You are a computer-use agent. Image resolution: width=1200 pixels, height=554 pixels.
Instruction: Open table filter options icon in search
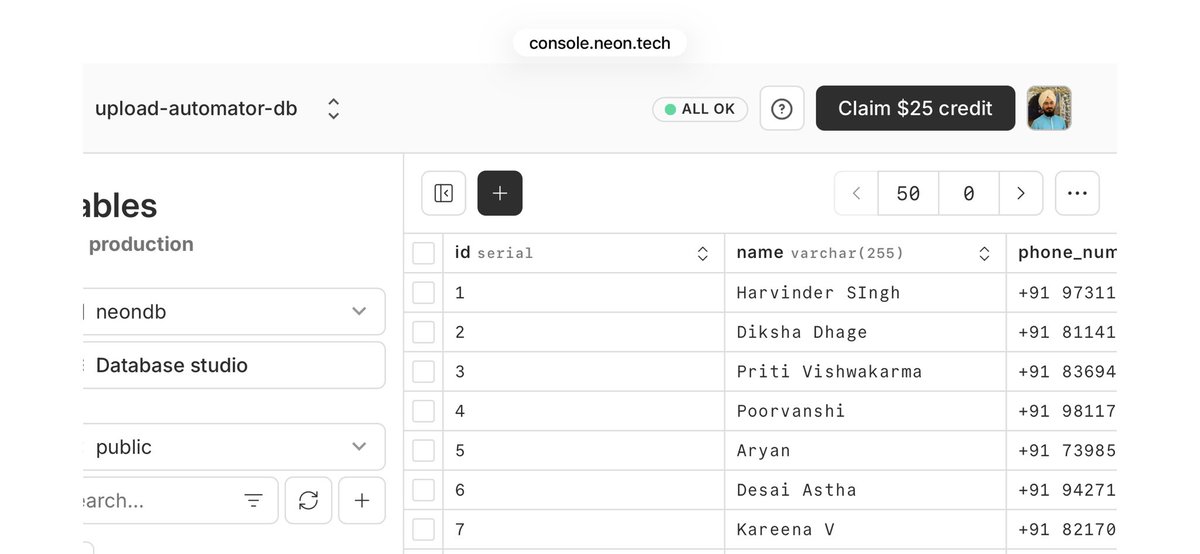pyautogui.click(x=254, y=500)
